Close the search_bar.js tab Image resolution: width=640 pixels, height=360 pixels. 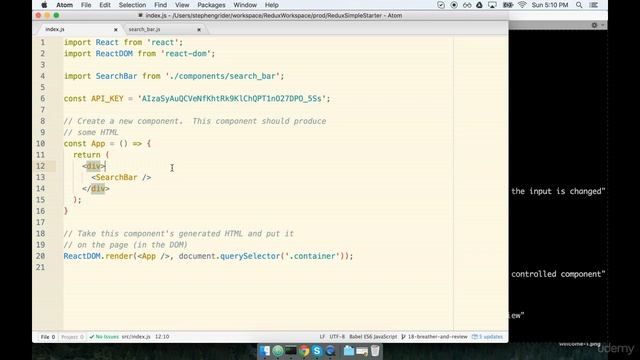199,30
